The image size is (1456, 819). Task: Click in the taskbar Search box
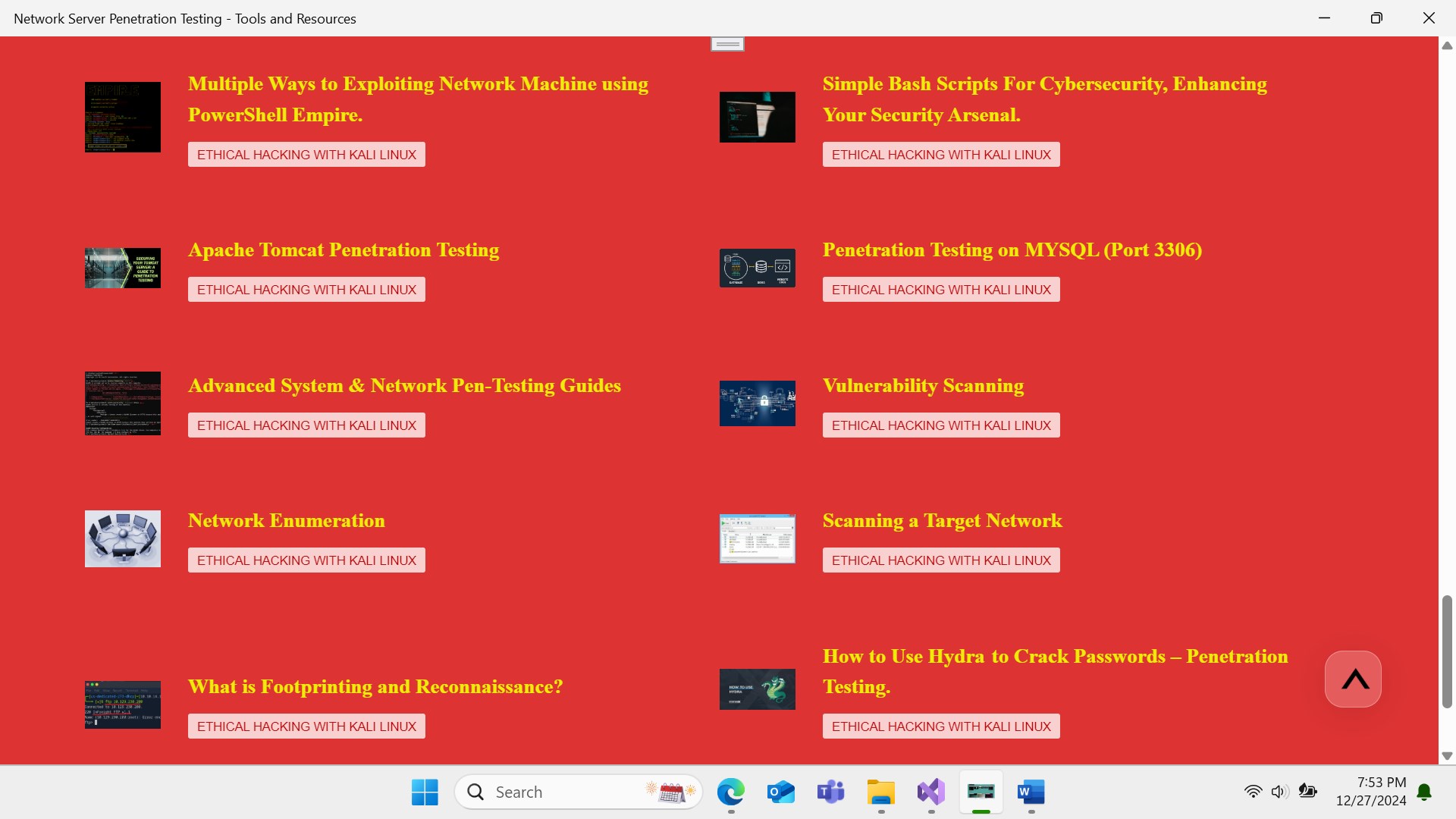tap(561, 792)
